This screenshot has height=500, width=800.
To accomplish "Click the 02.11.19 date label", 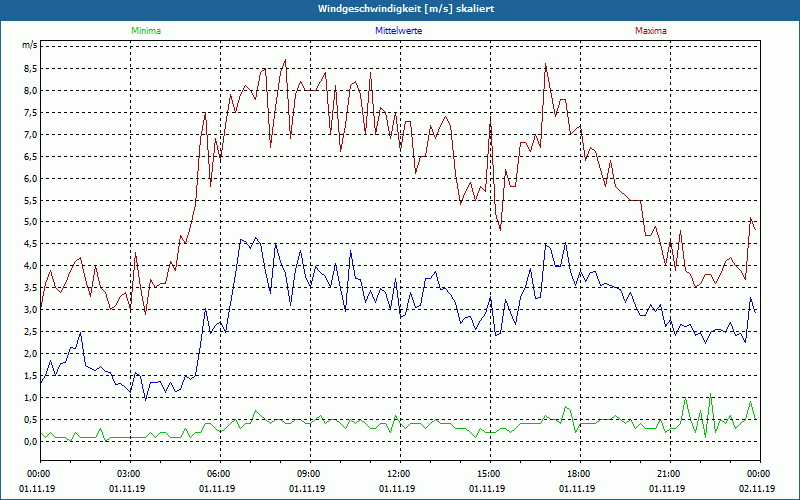I will (757, 488).
